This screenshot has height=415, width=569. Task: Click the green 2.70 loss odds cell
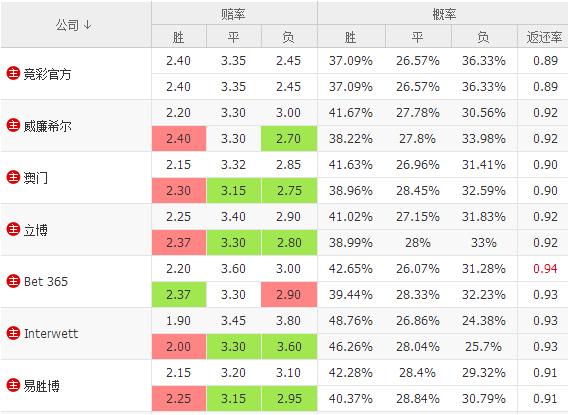click(x=289, y=139)
